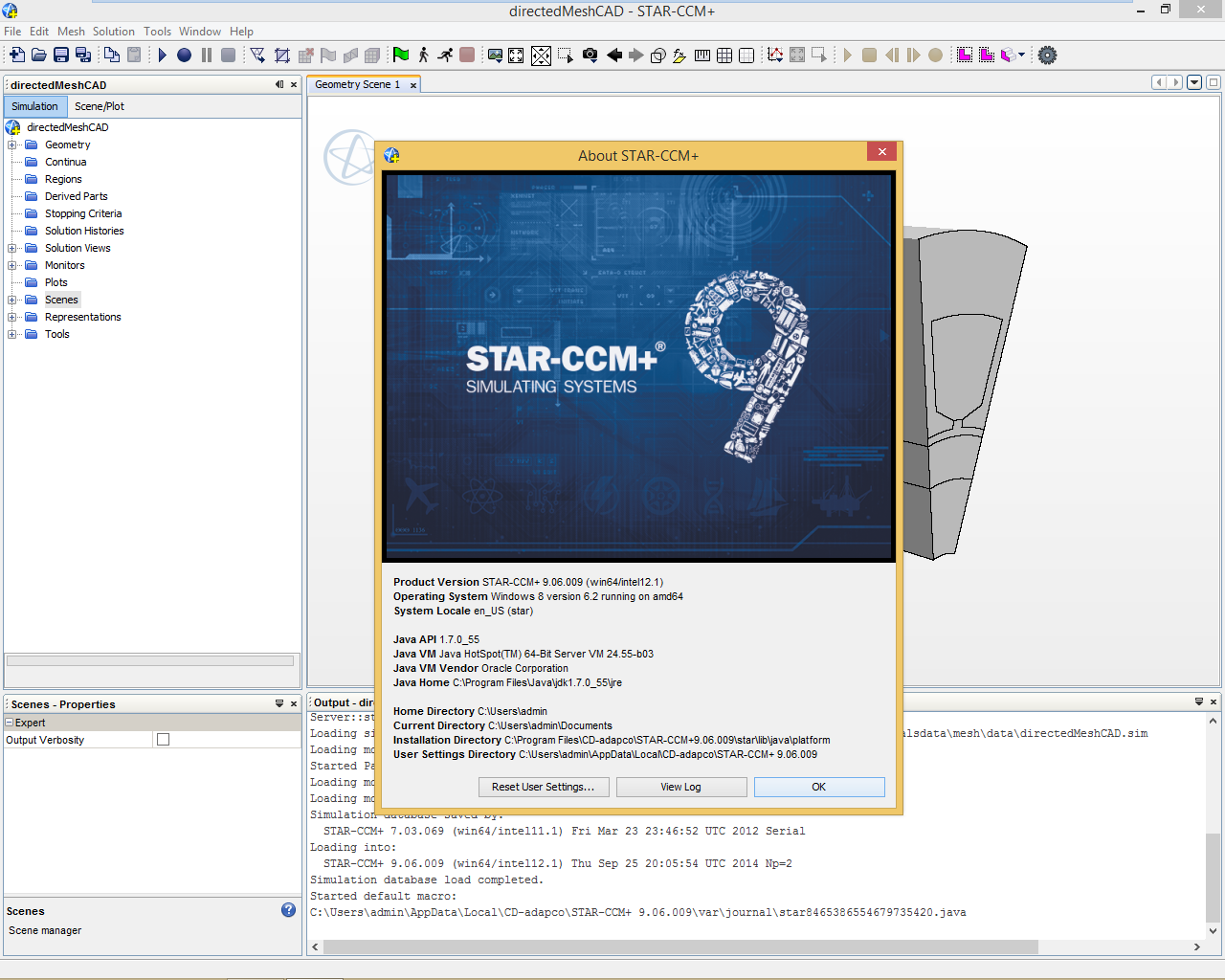Select the Derived Parts tree item
Viewport: 1225px width, 980px height.
pos(76,197)
